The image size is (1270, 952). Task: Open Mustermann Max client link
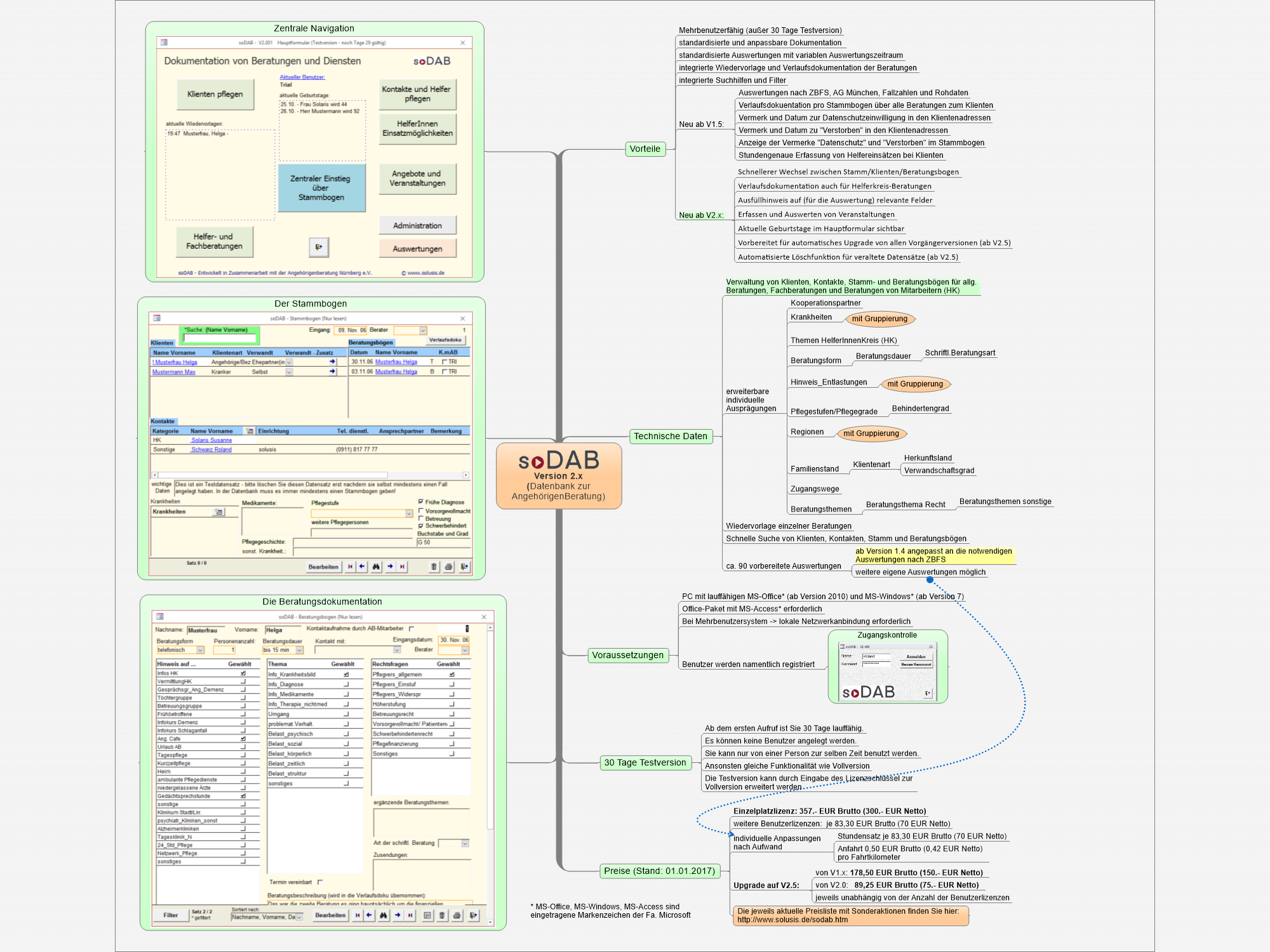173,372
